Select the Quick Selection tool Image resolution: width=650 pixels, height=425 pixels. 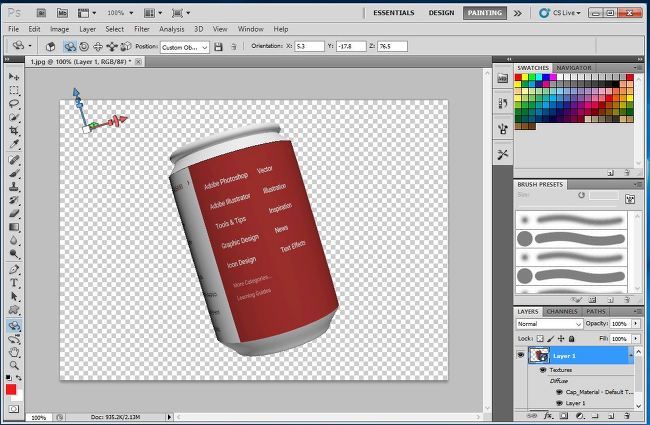pos(14,117)
